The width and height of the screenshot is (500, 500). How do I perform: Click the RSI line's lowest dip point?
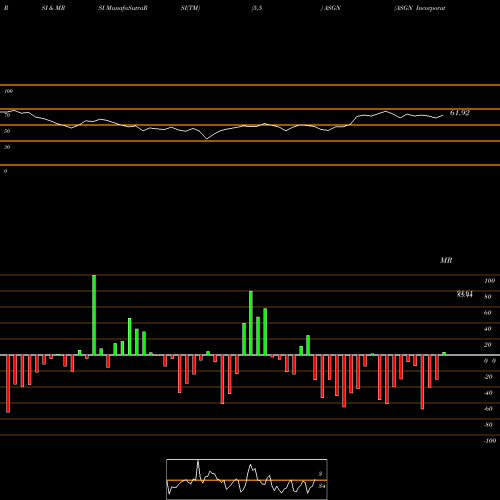click(x=207, y=139)
